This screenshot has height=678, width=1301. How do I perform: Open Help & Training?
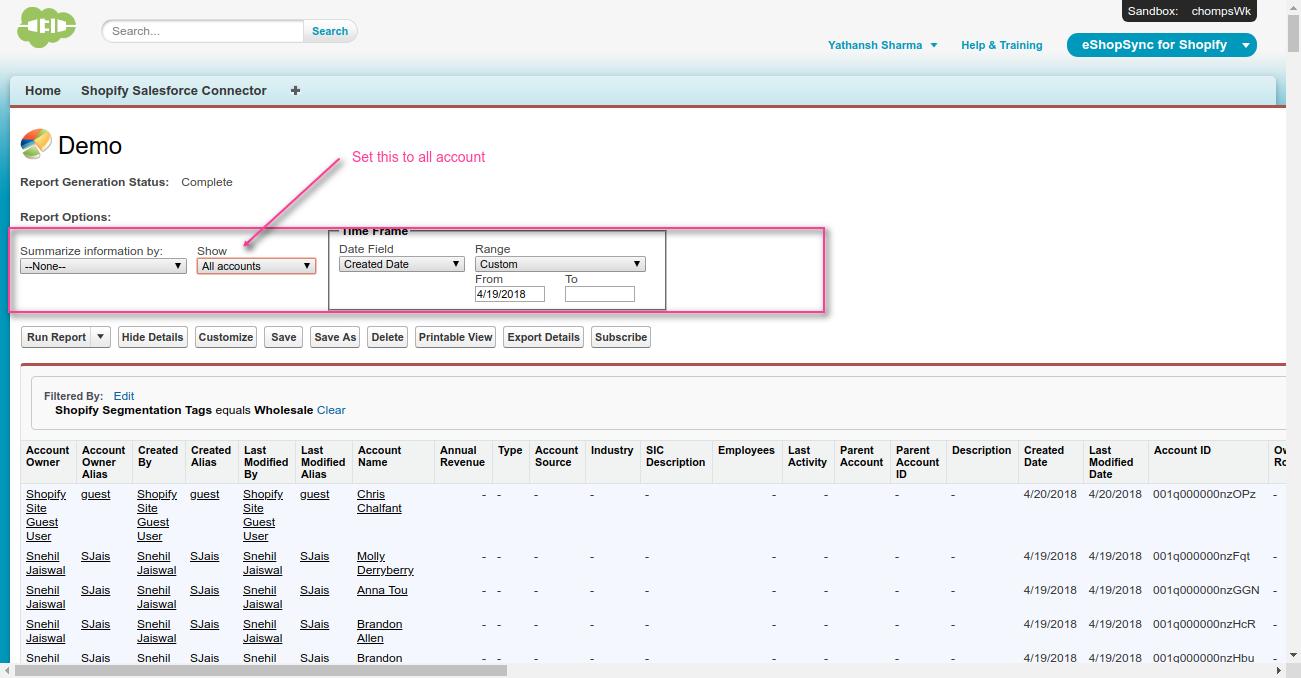pos(1001,45)
